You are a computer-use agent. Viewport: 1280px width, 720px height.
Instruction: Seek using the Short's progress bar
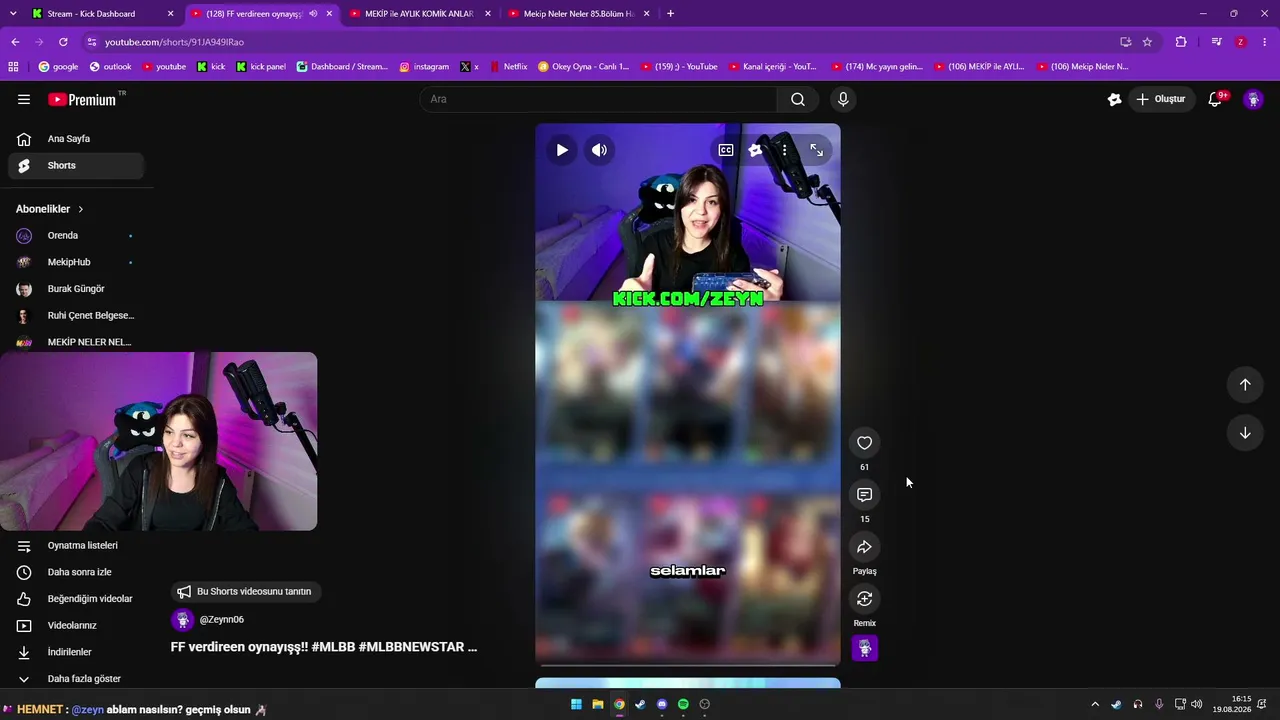tap(688, 664)
